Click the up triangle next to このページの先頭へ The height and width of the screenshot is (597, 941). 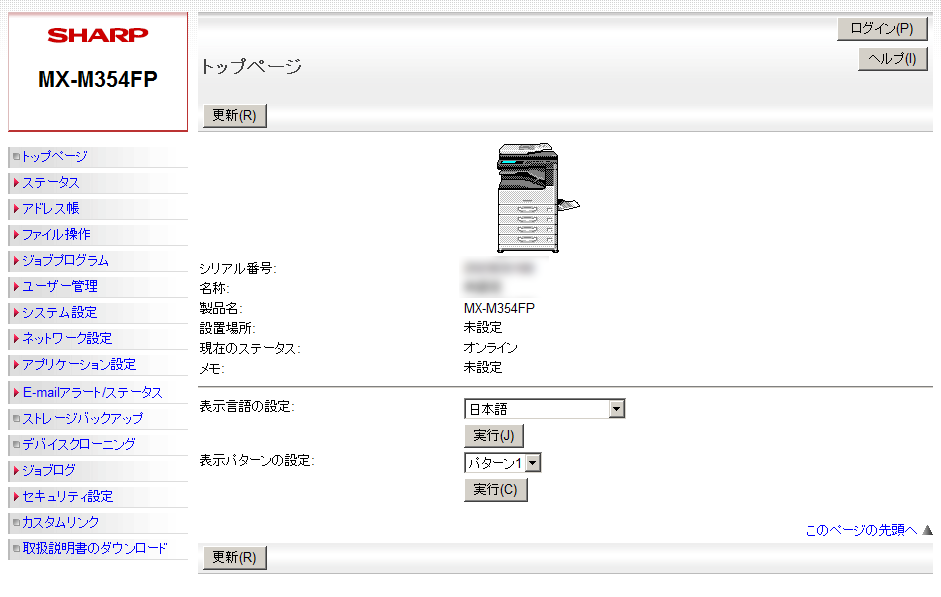(927, 530)
